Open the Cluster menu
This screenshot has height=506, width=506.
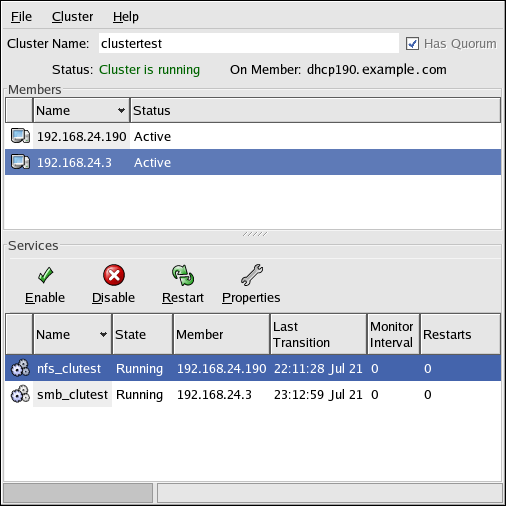tap(72, 17)
